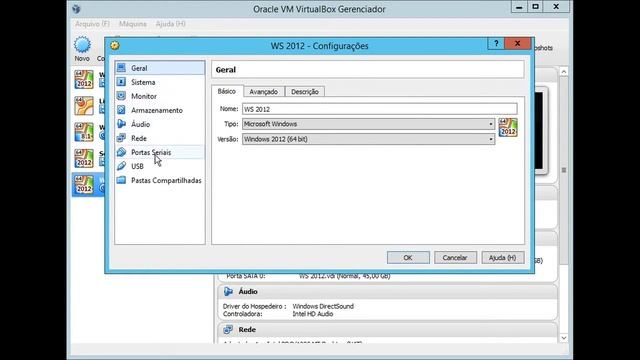Click the Novo toolbar icon in VirtualBox Manager
Image resolution: width=640 pixels, height=360 pixels.
(x=82, y=44)
